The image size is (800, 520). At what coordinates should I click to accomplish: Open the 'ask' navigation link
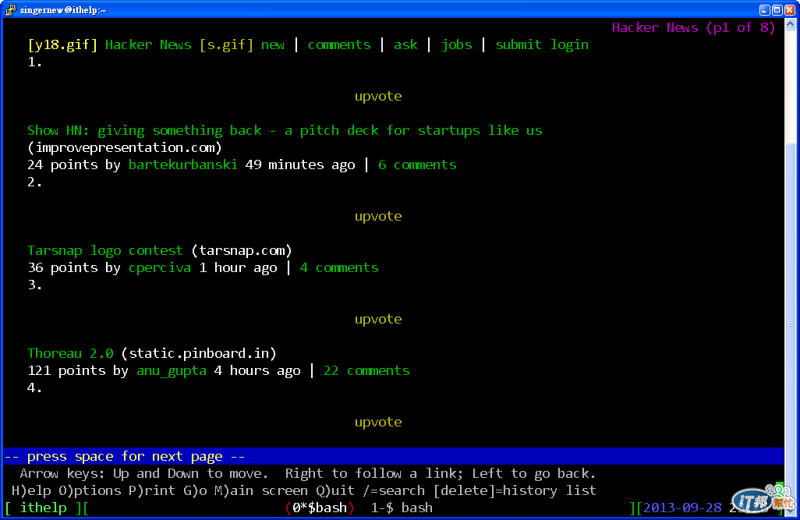tap(406, 45)
